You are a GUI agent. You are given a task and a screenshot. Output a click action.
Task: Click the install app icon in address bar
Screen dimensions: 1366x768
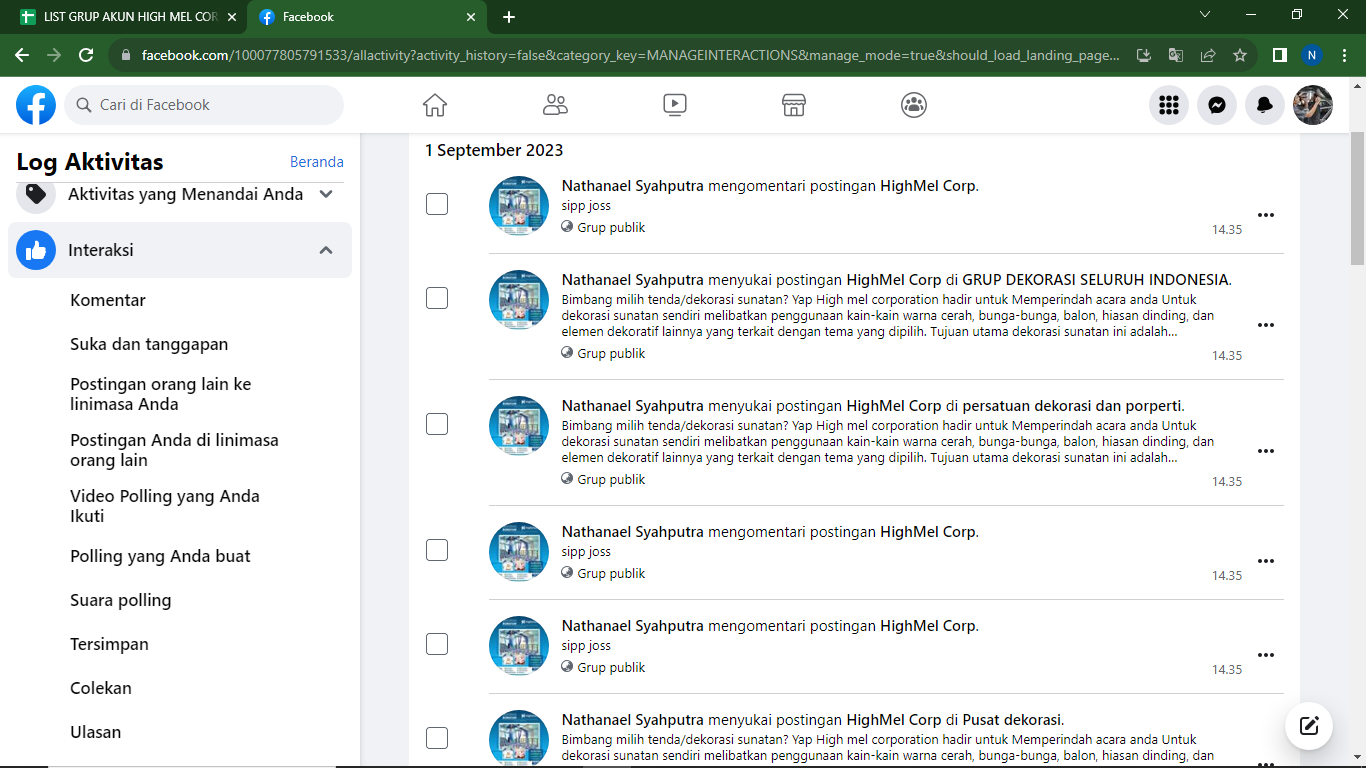(x=1145, y=55)
